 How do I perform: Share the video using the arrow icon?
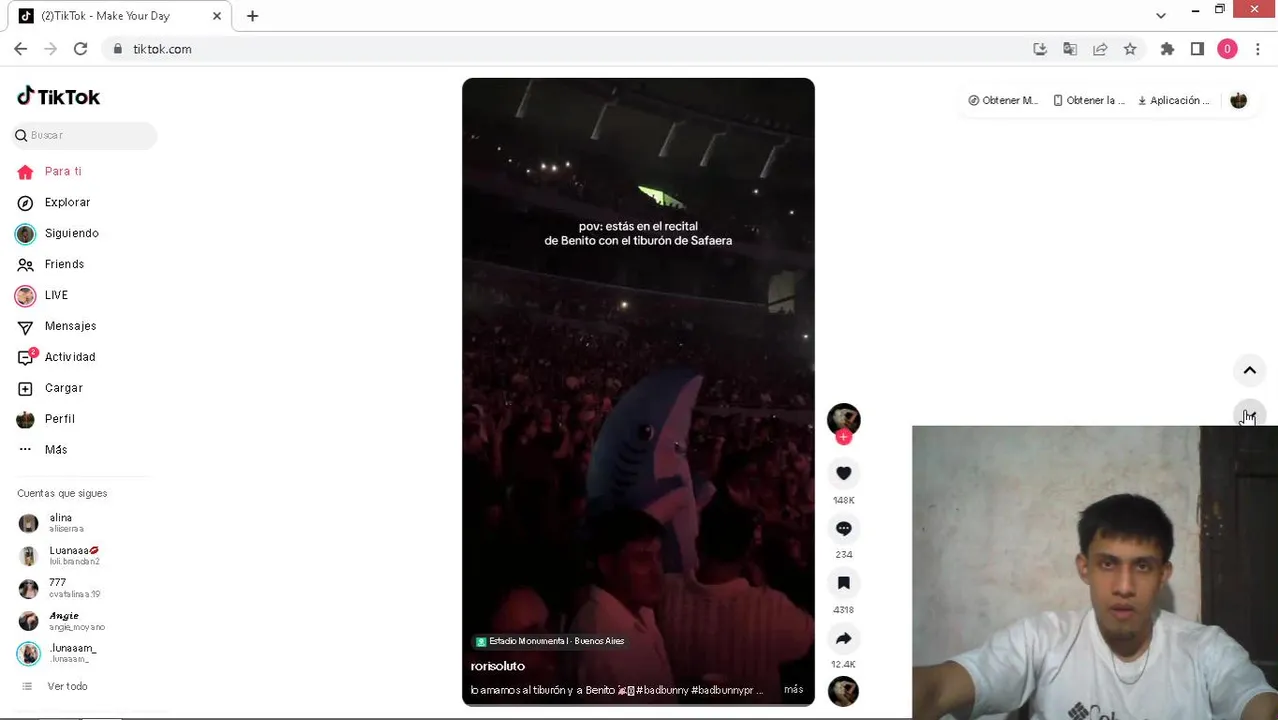pos(843,638)
